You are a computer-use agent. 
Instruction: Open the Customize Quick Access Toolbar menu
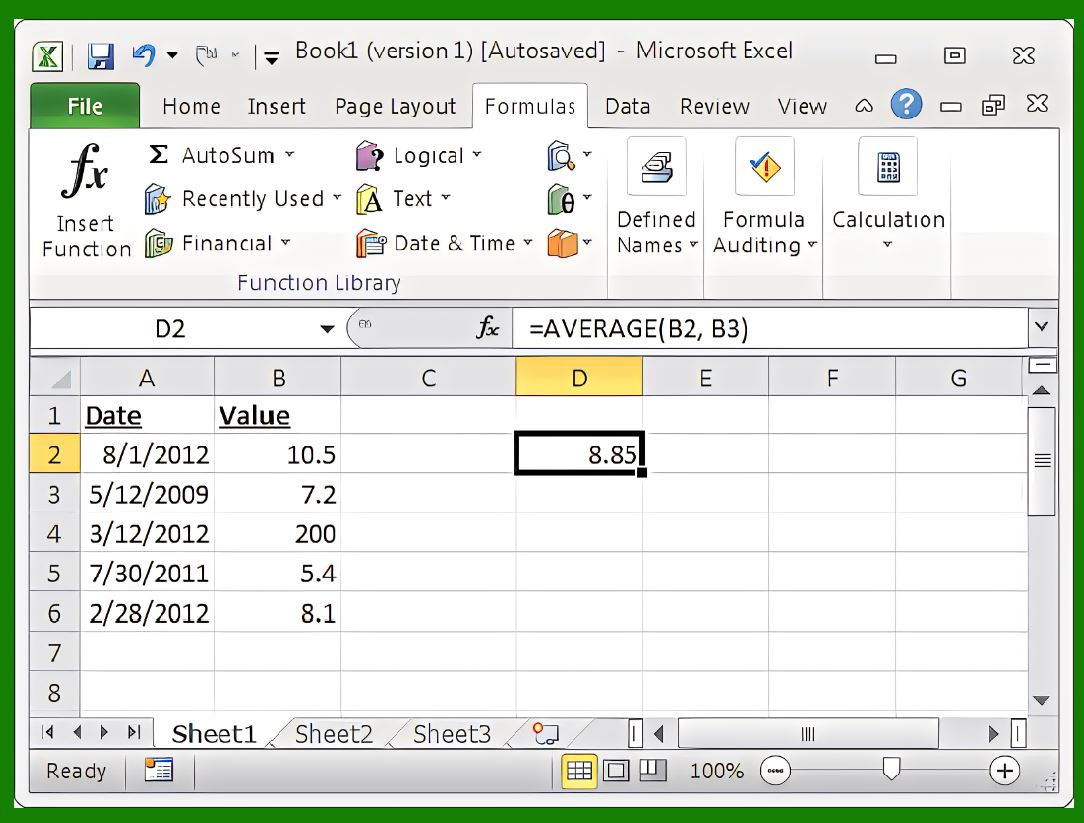pyautogui.click(x=272, y=58)
